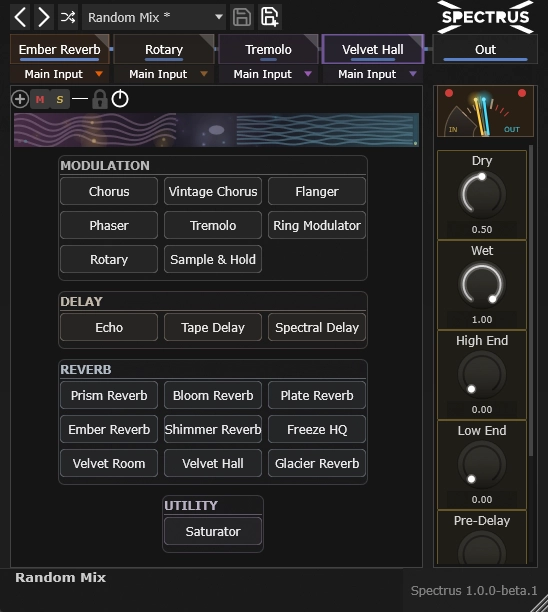Screen dimensions: 548x612
Task: Choose the Flanger effect
Action: point(317,191)
